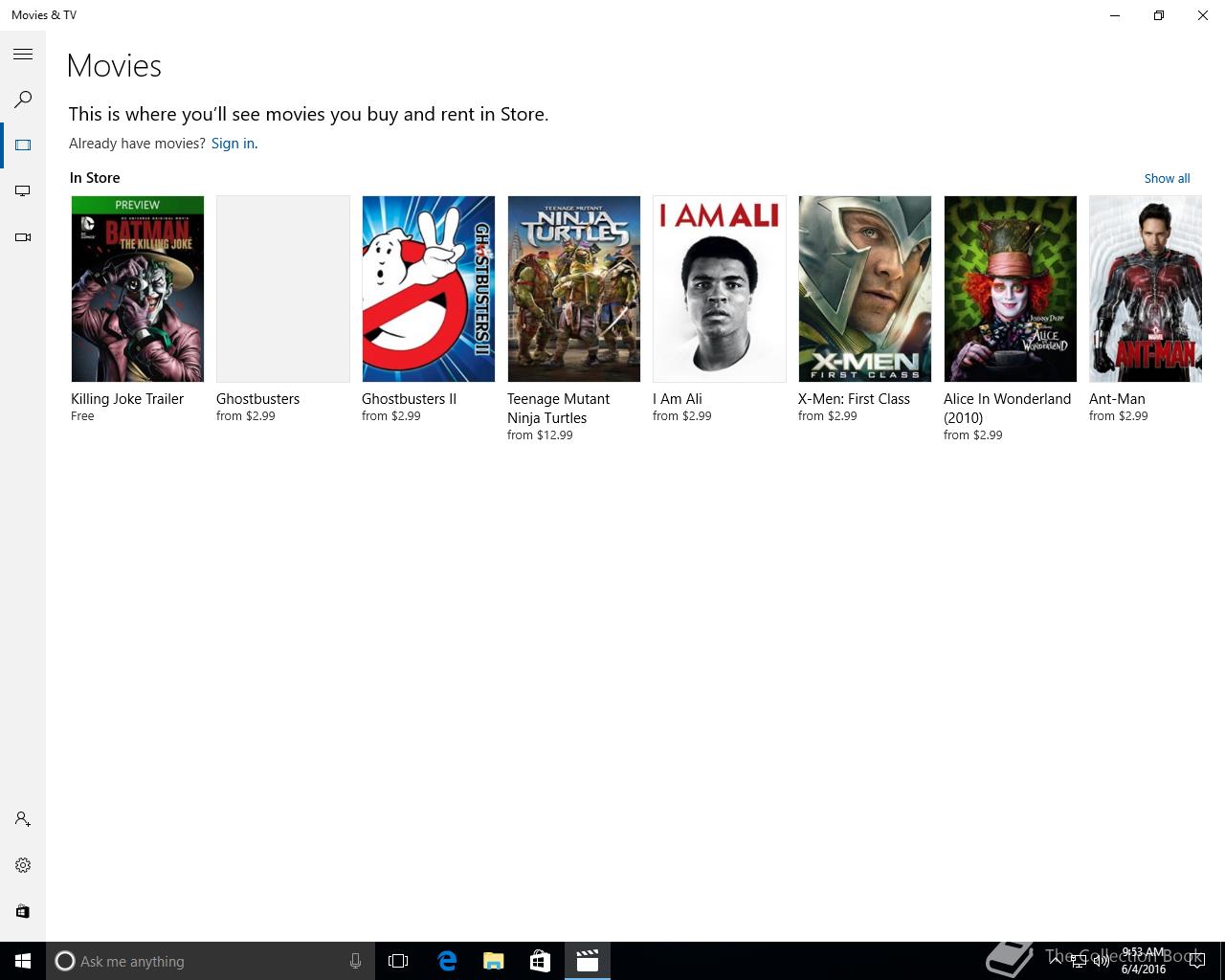Click the Ghostbusters title text
Viewport: 1225px width, 980px height.
point(257,399)
